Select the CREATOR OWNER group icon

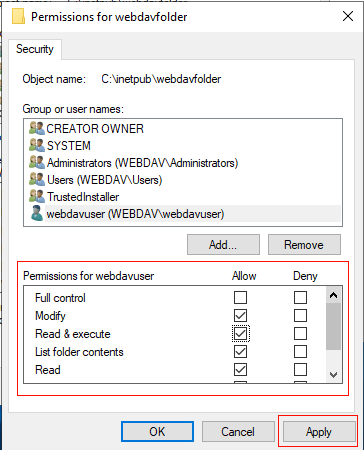coord(37,128)
